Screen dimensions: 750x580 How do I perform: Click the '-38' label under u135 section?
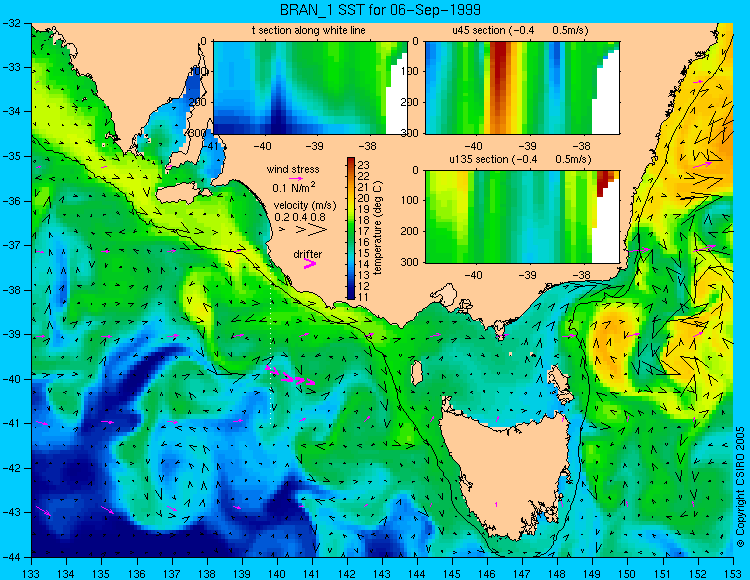[581, 275]
